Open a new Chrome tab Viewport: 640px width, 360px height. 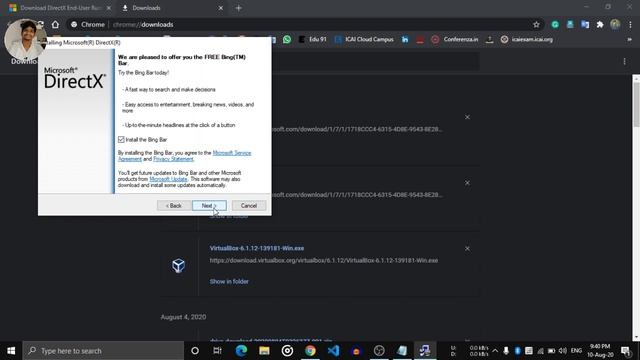coord(238,8)
